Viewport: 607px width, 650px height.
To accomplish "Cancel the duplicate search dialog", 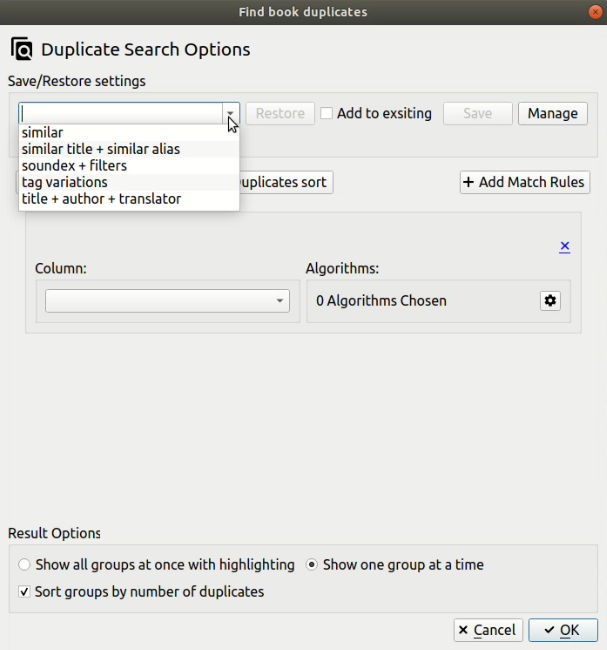I will click(x=487, y=630).
